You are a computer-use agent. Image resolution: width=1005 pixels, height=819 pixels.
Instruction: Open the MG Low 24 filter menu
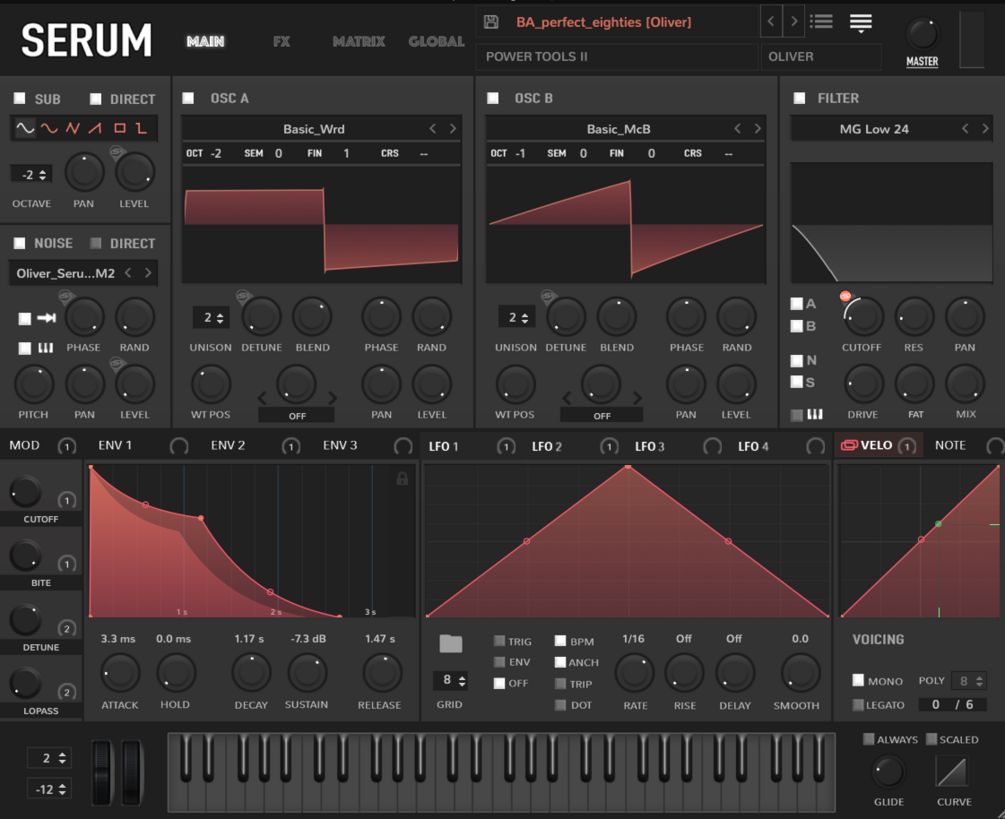pyautogui.click(x=874, y=129)
